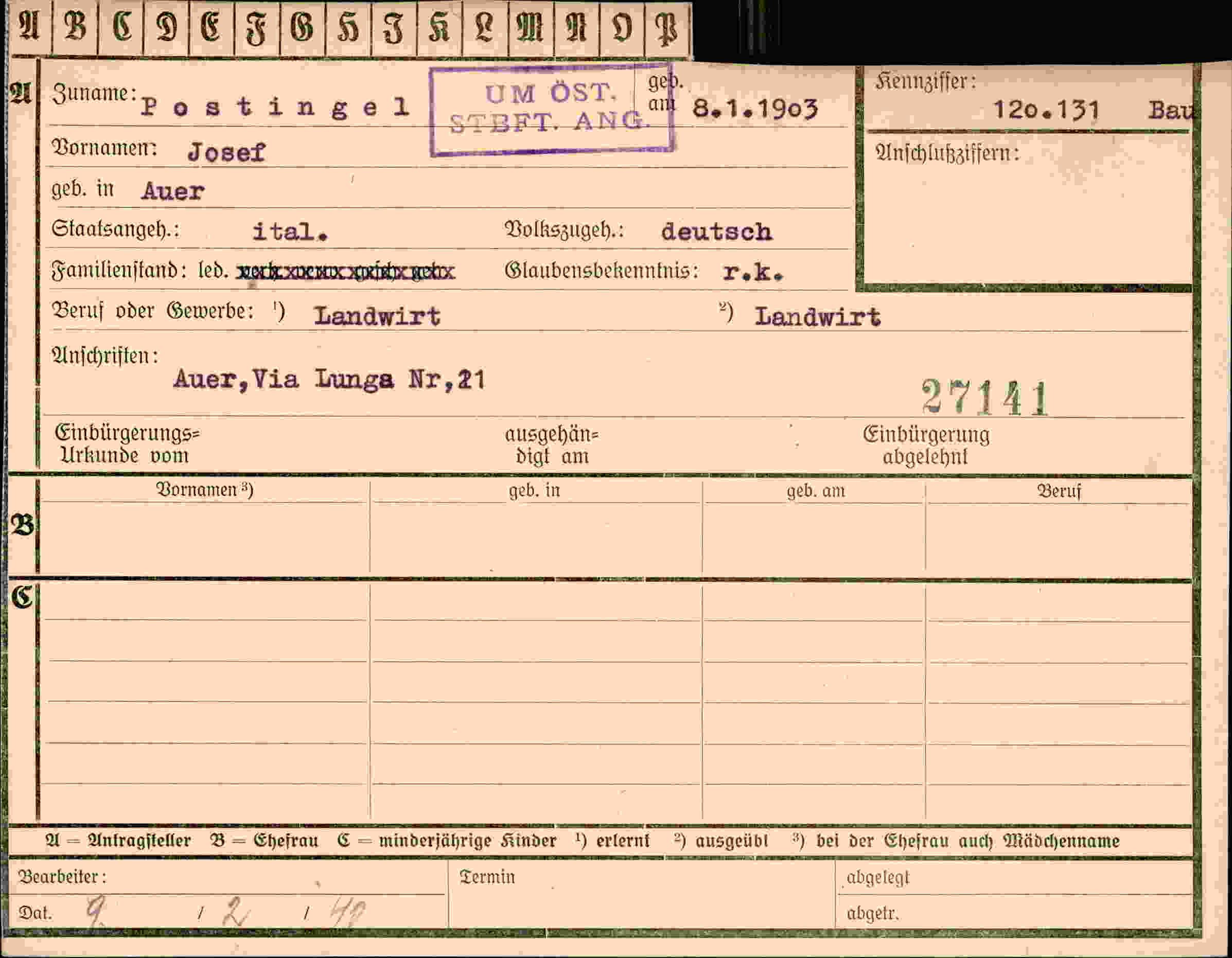Viewport: 1232px width, 958px height.
Task: Click index tab letter F at top
Action: (257, 29)
